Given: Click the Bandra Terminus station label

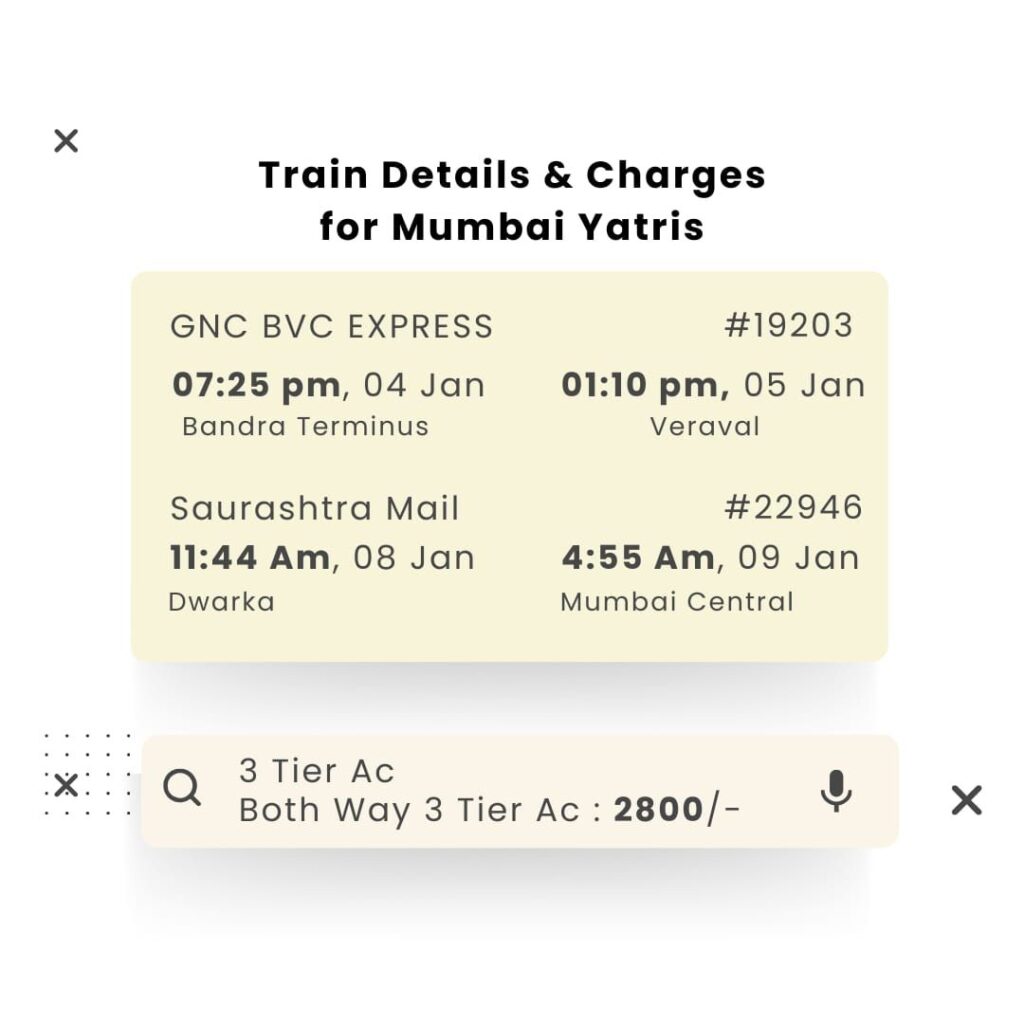Looking at the screenshot, I should [x=305, y=427].
